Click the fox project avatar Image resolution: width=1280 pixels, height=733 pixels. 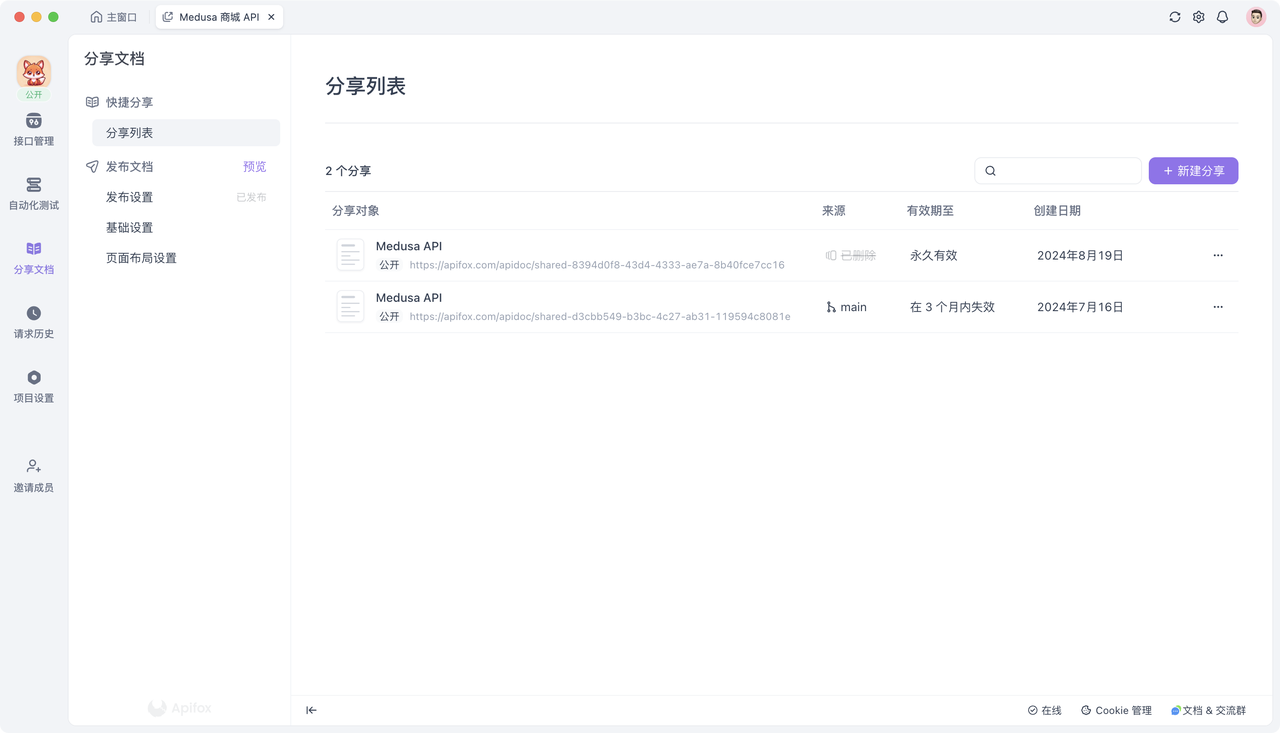click(34, 72)
